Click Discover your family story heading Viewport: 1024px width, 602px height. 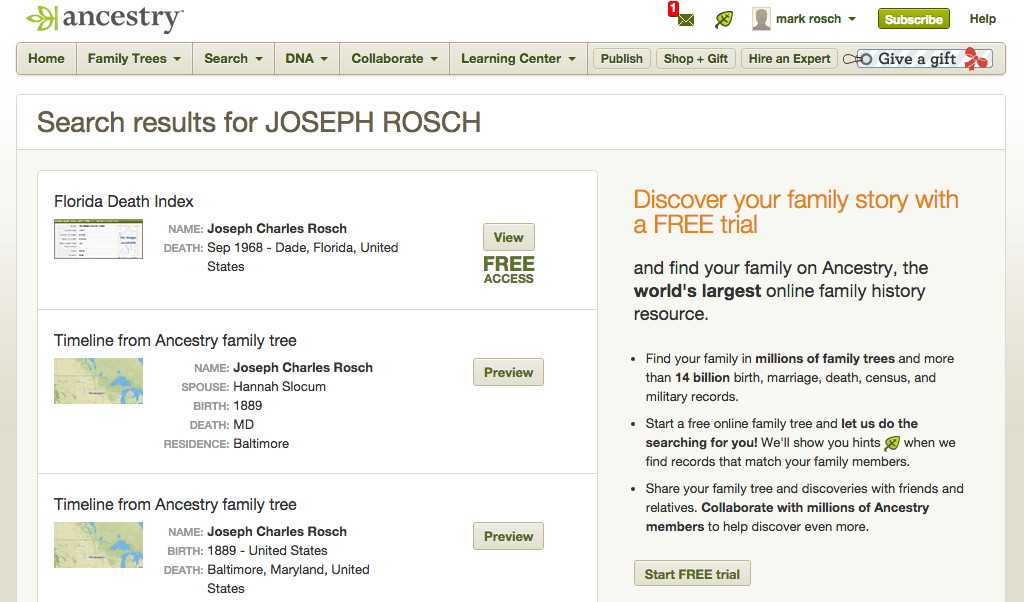[x=796, y=212]
